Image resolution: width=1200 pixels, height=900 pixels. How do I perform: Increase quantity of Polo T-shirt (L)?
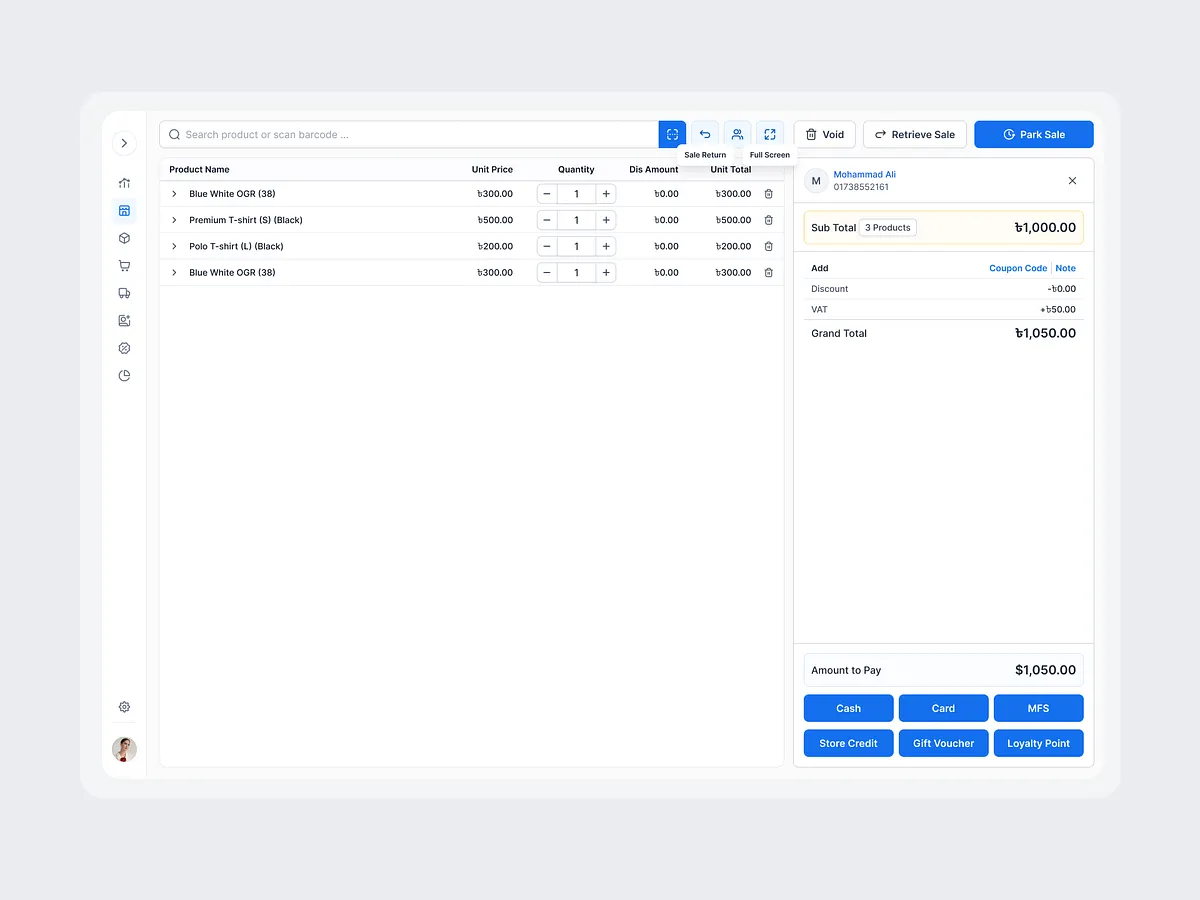click(606, 246)
